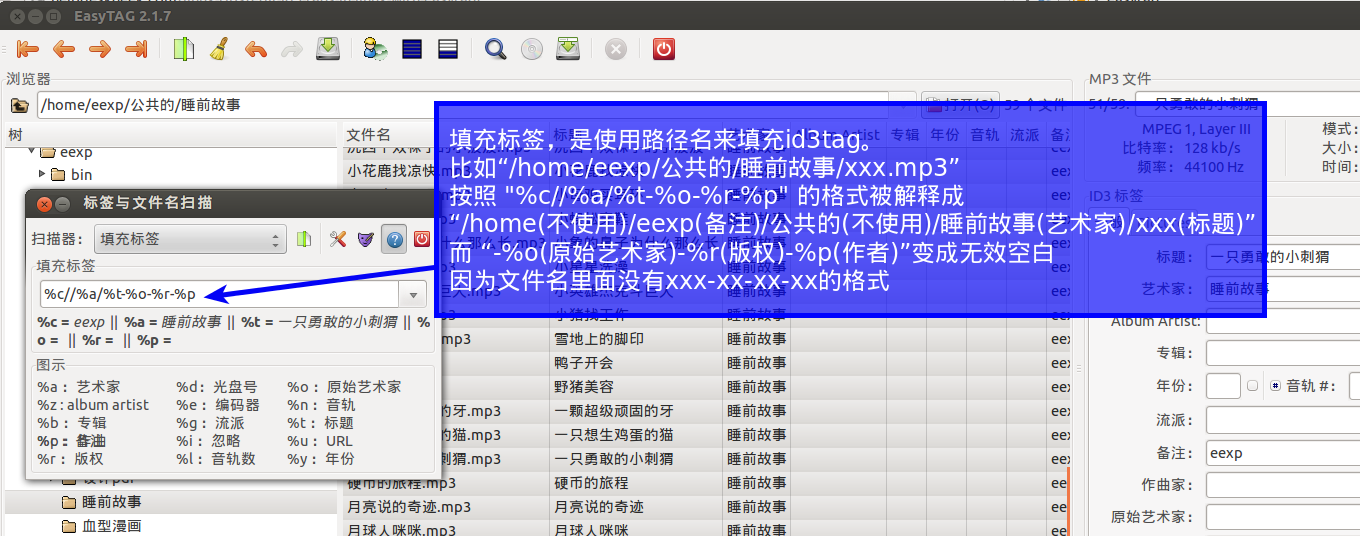Go to the previous file
Viewport: 1362px width, 536px height.
[64, 49]
